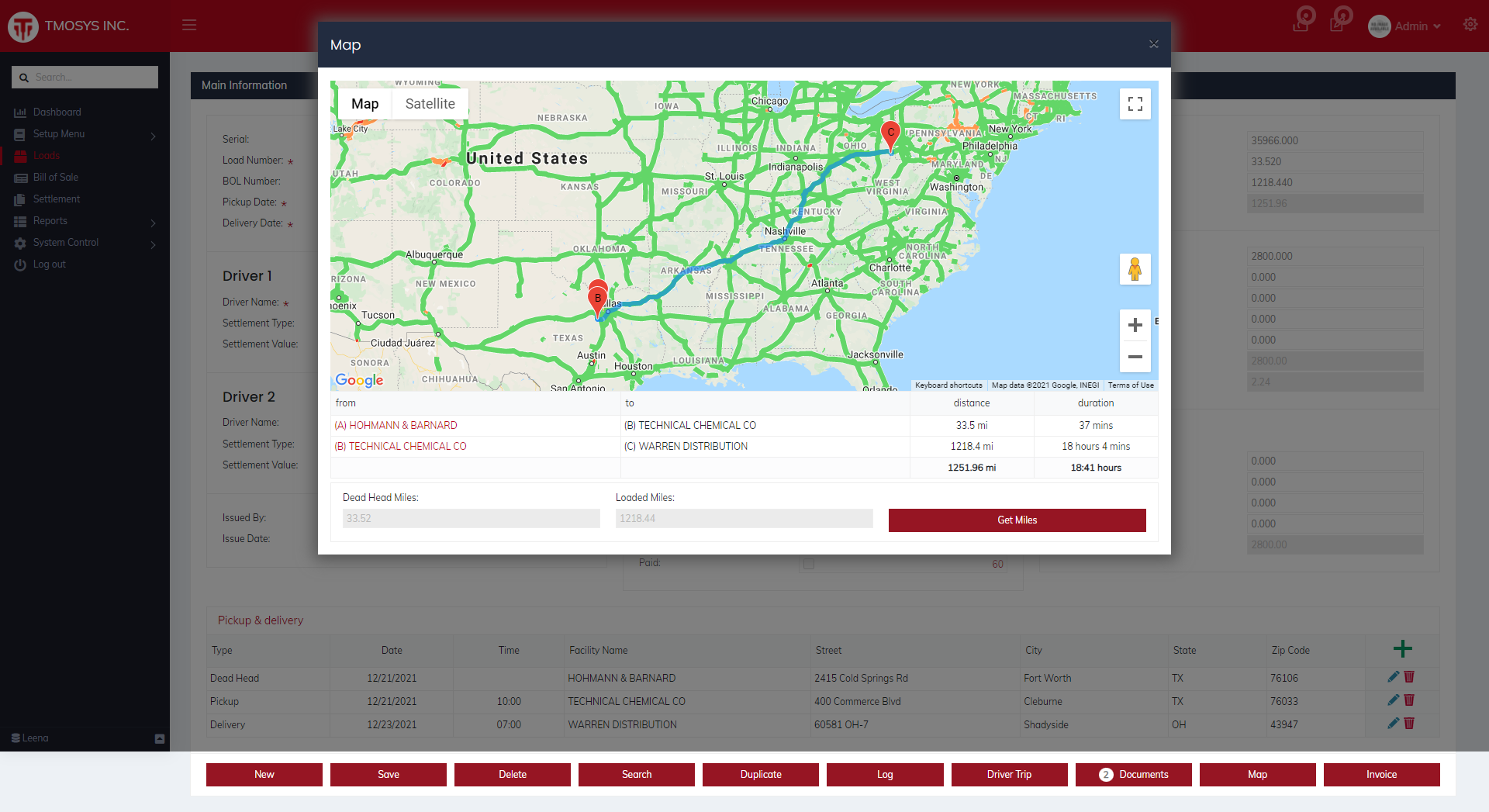
Task: Switch to Map view tab
Action: coord(364,104)
